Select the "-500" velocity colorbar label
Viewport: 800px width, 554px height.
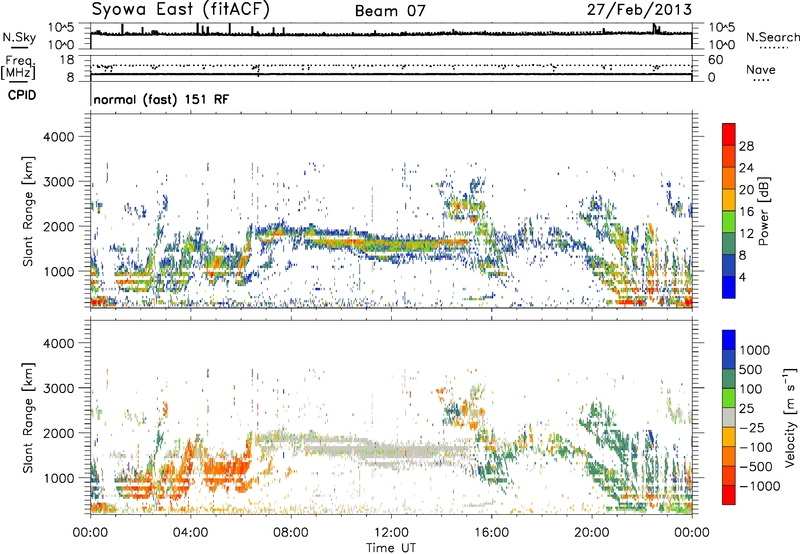pyautogui.click(x=755, y=467)
